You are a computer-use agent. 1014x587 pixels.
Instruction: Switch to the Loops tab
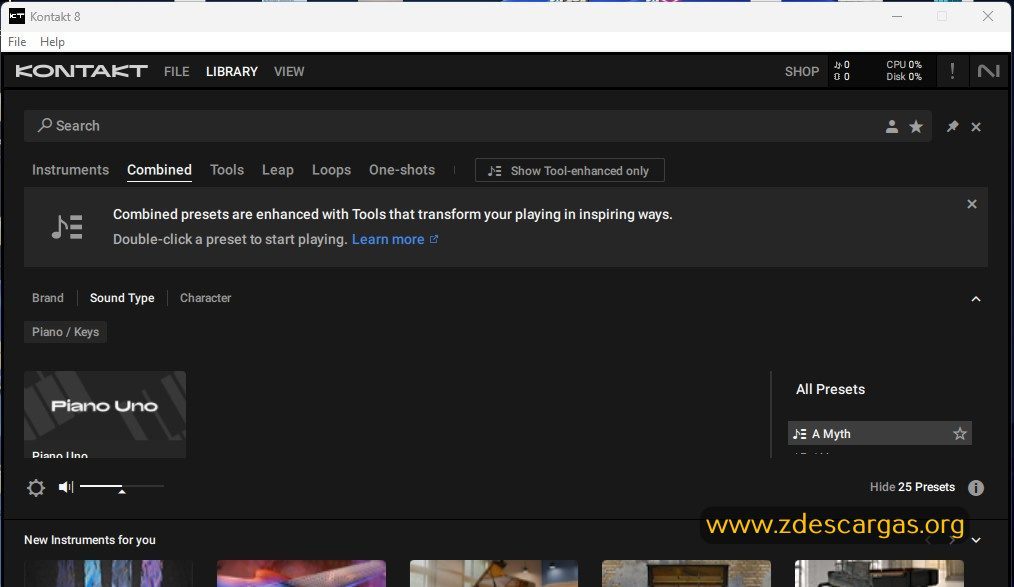(331, 170)
